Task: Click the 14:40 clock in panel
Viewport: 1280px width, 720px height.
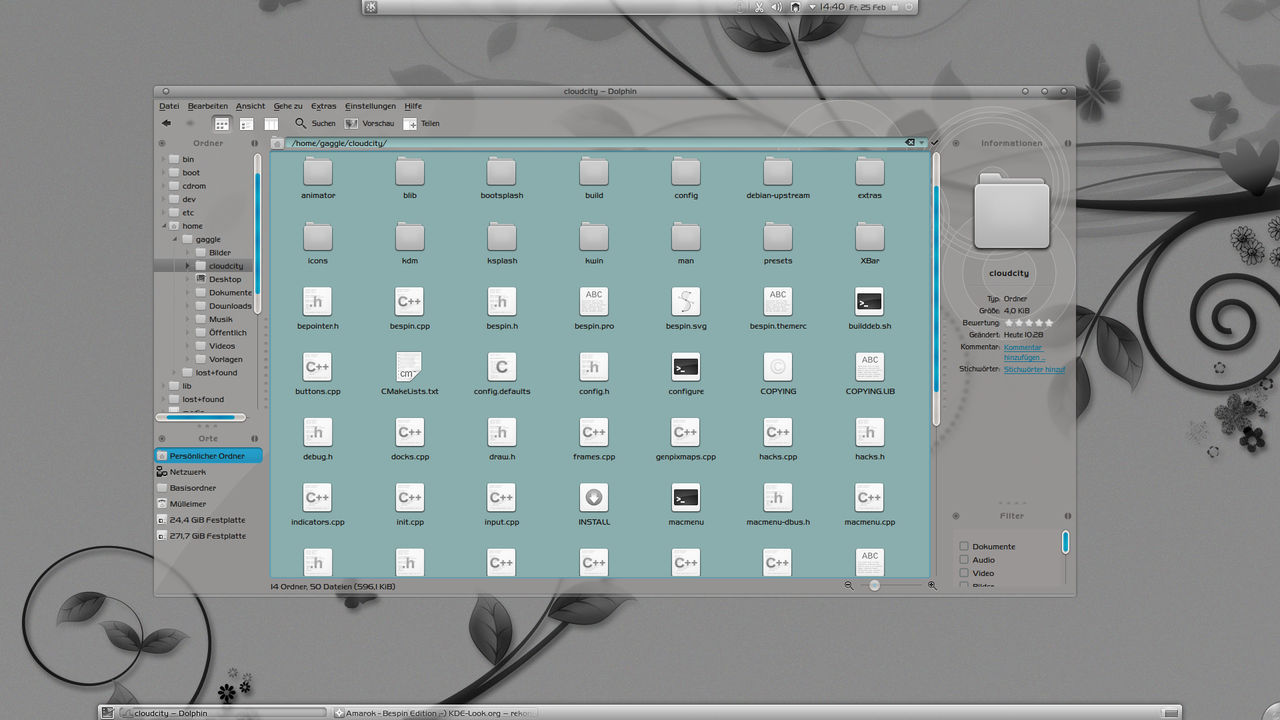Action: coord(833,7)
